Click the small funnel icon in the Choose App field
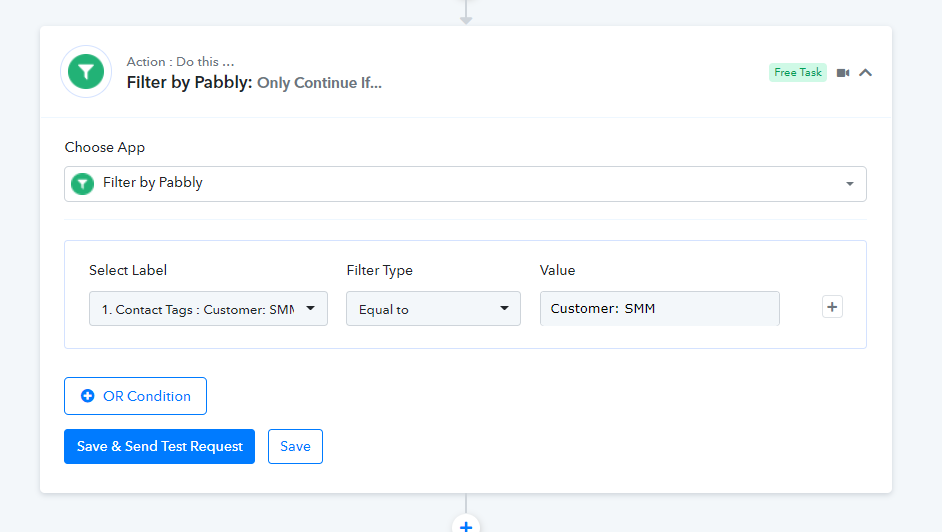942x532 pixels. click(82, 184)
